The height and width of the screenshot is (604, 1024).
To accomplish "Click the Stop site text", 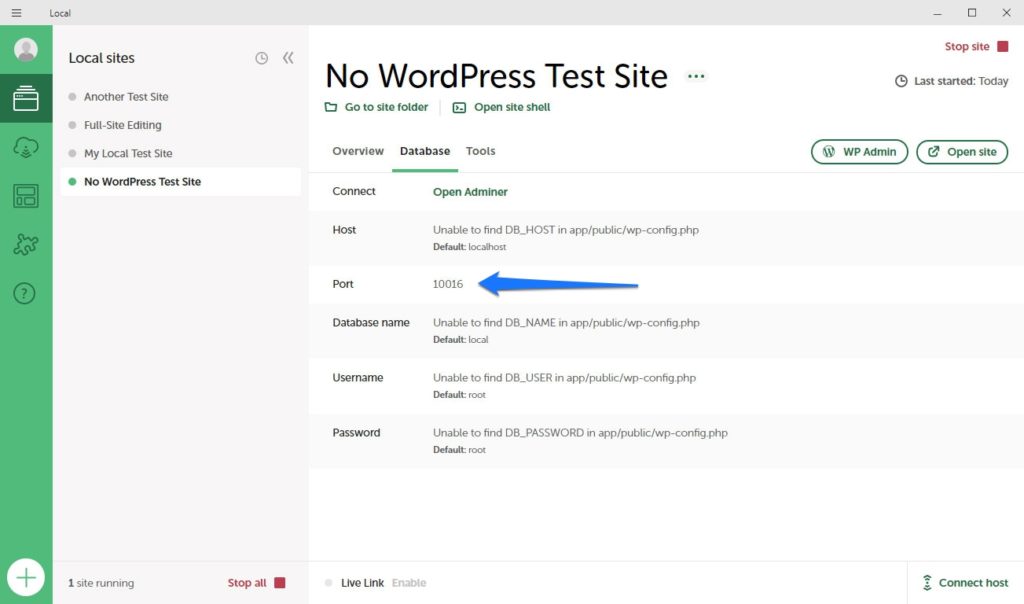I will point(967,46).
